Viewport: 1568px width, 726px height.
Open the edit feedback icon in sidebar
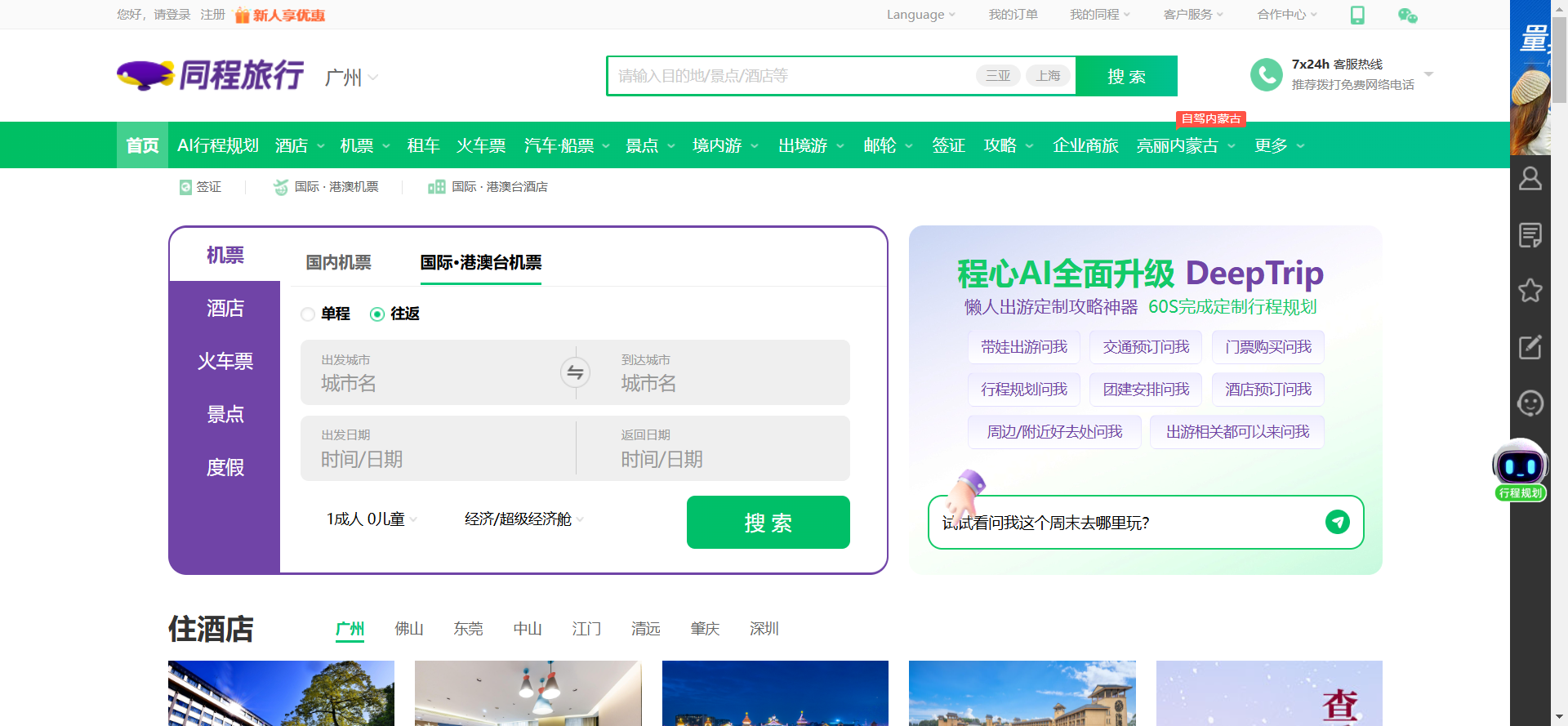click(1530, 347)
